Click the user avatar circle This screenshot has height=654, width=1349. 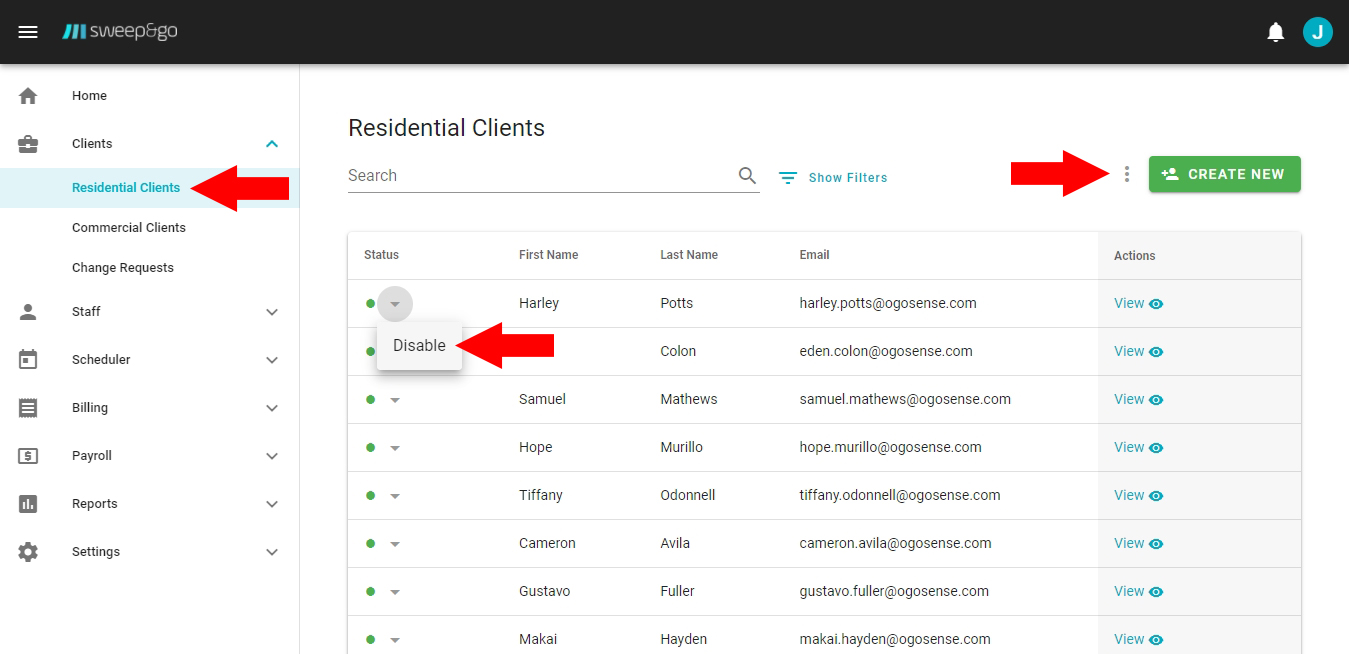point(1317,31)
